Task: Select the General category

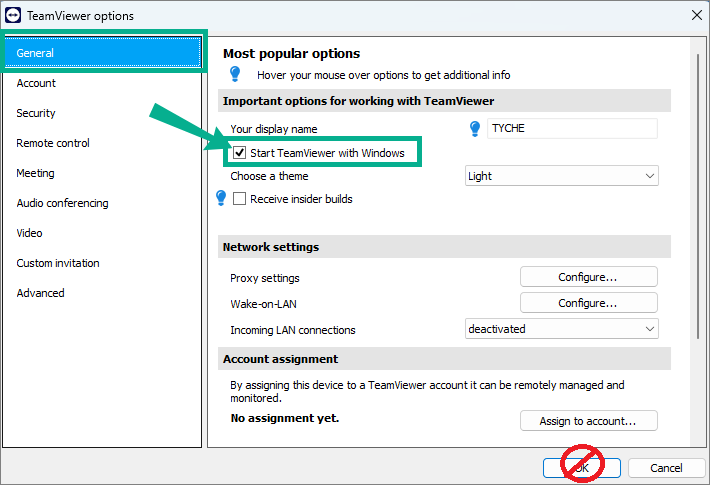Action: point(102,53)
